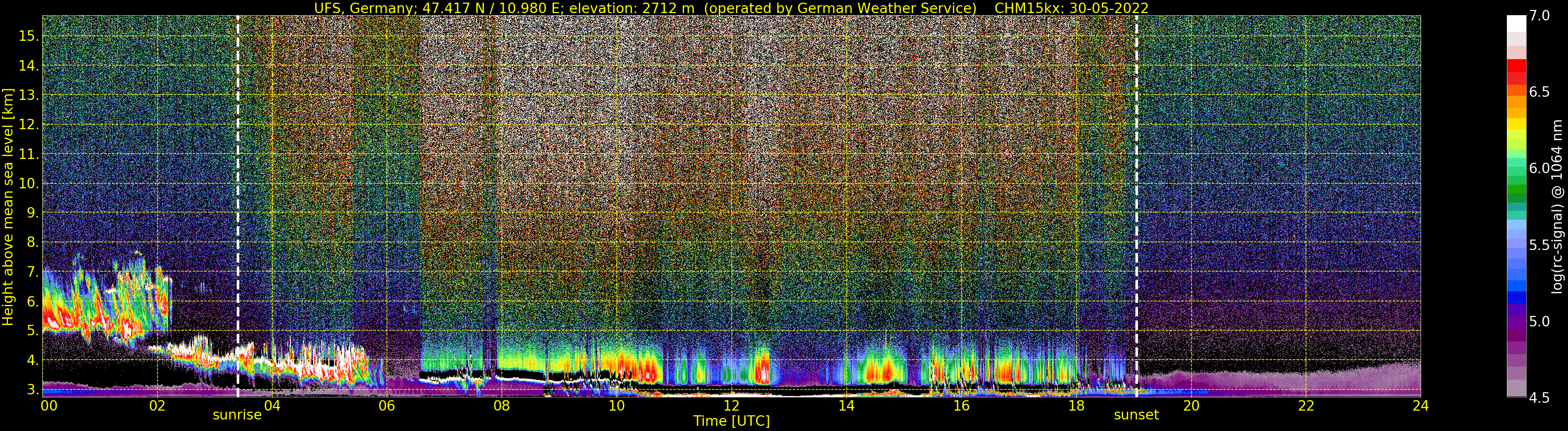This screenshot has height=431, width=1568.
Task: Click the 06 tick on time axis
Action: (387, 405)
